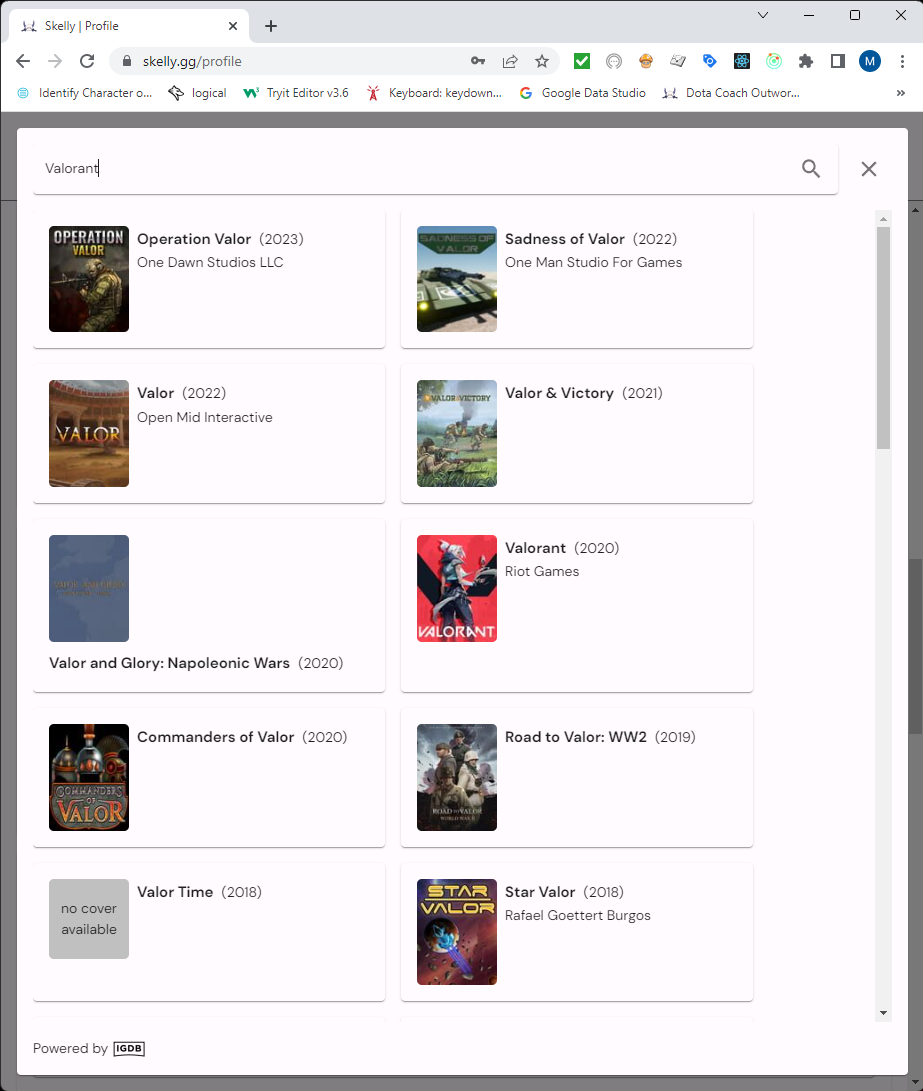Open saved password key icon
The height and width of the screenshot is (1091, 923).
point(478,61)
